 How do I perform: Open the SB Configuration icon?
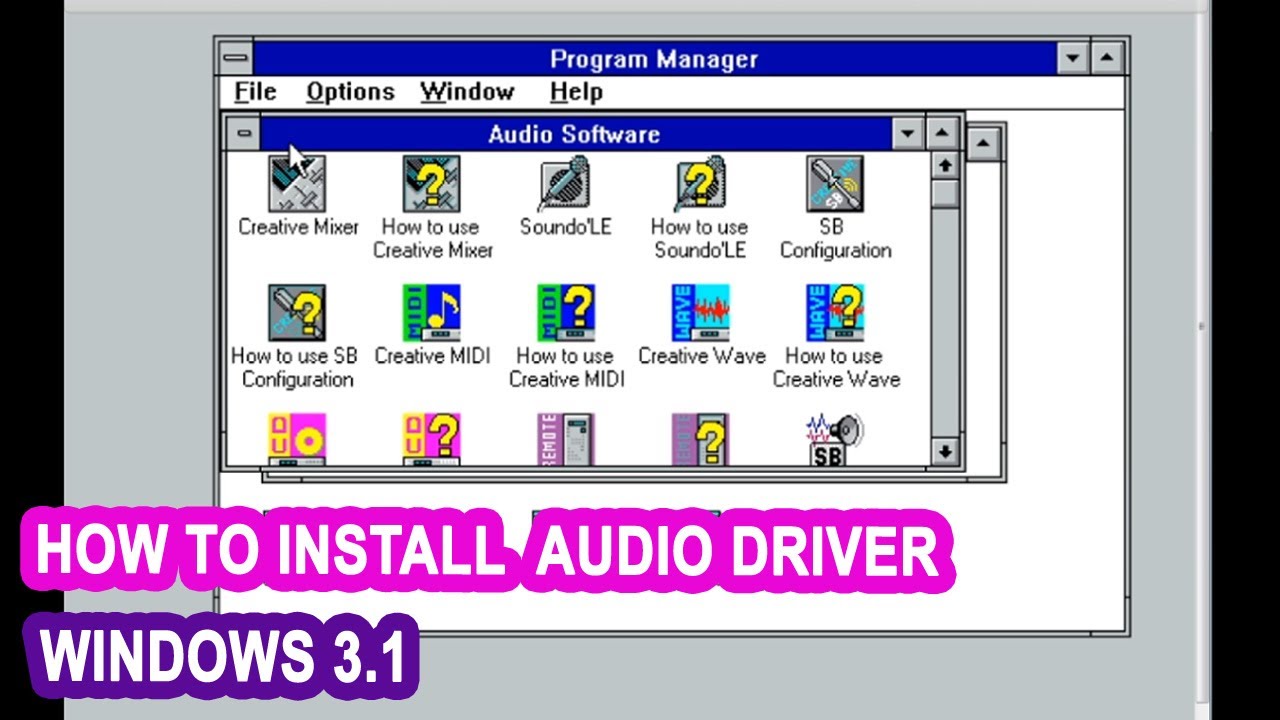point(835,184)
